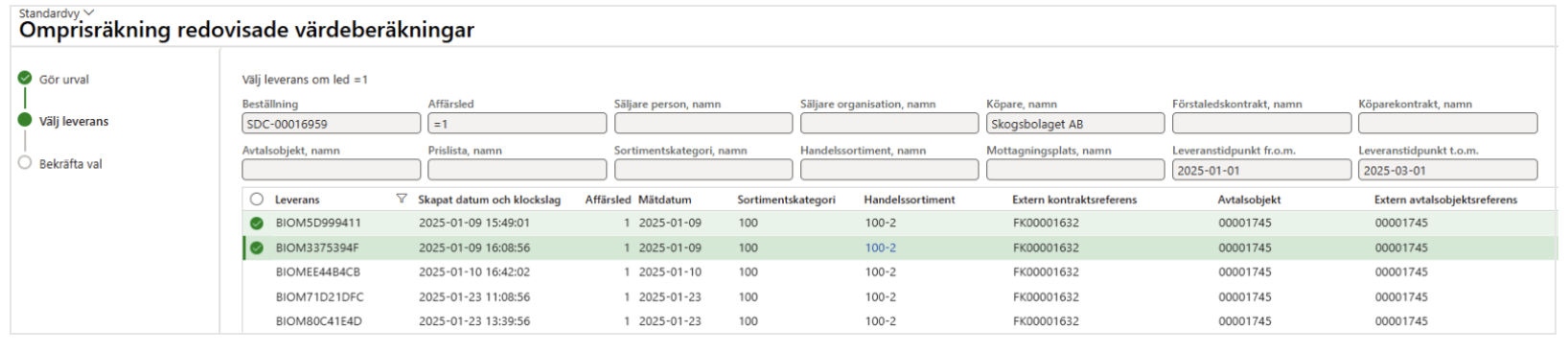Click Sortimentskategori 100 in BIOM5D999411 row

748,223
